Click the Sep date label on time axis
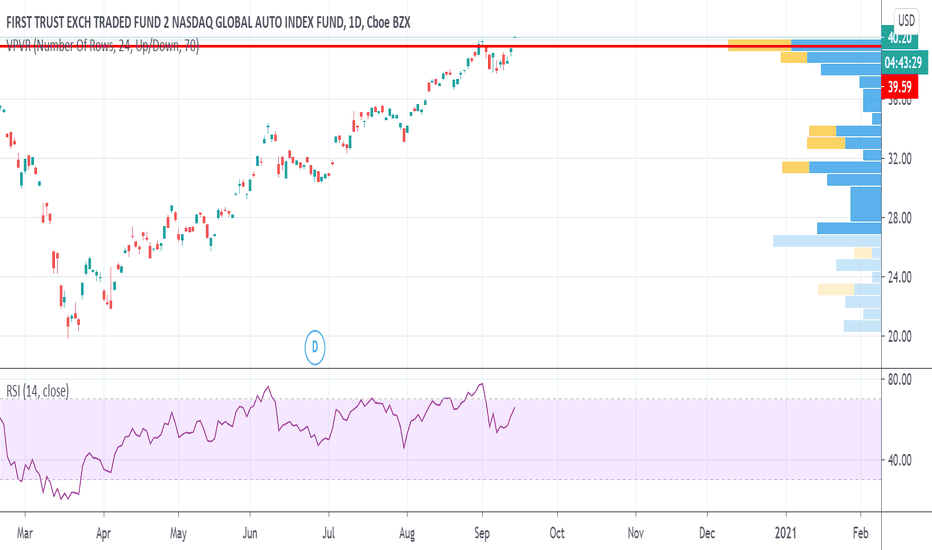 pos(482,533)
